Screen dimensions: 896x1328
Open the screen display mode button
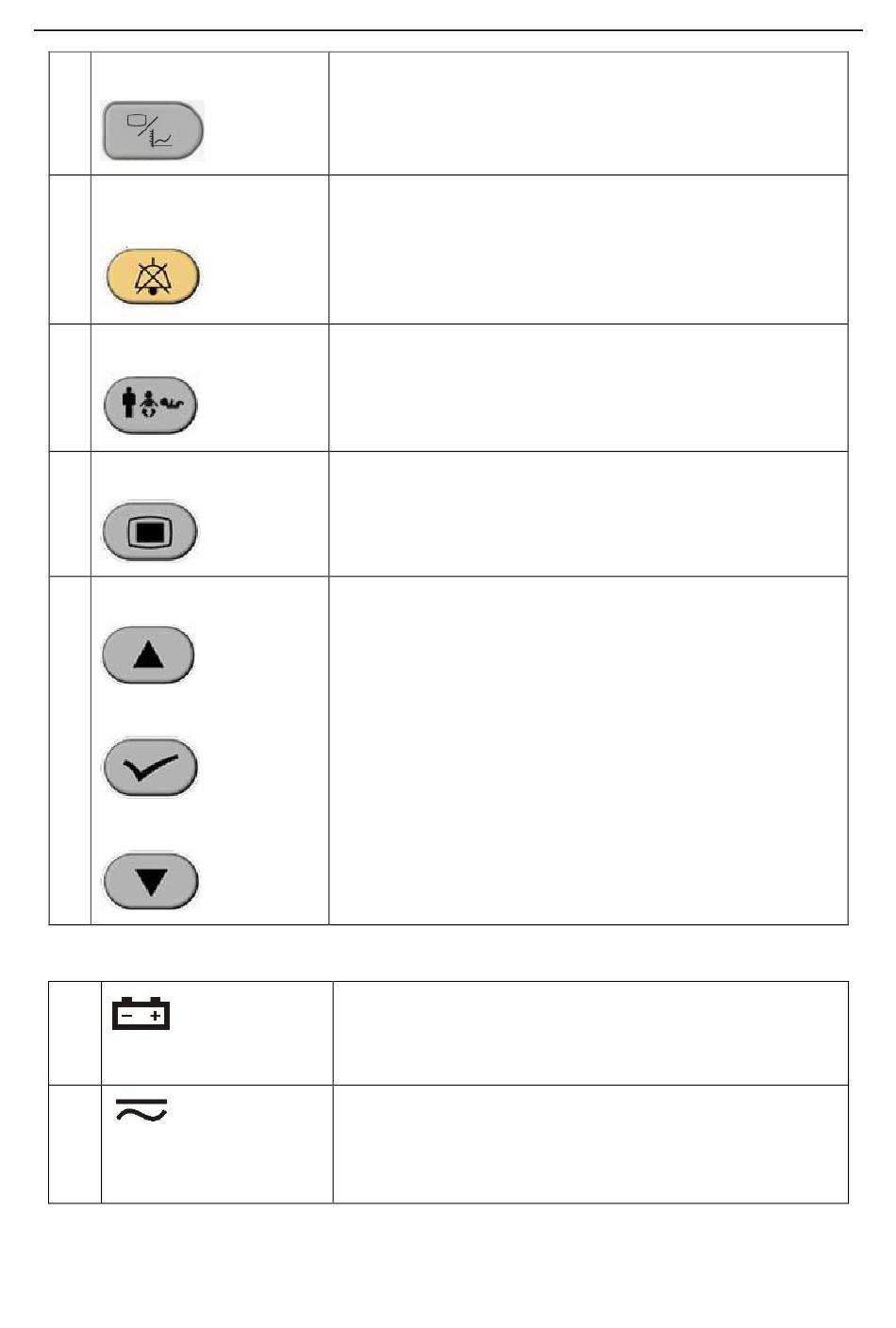151,531
